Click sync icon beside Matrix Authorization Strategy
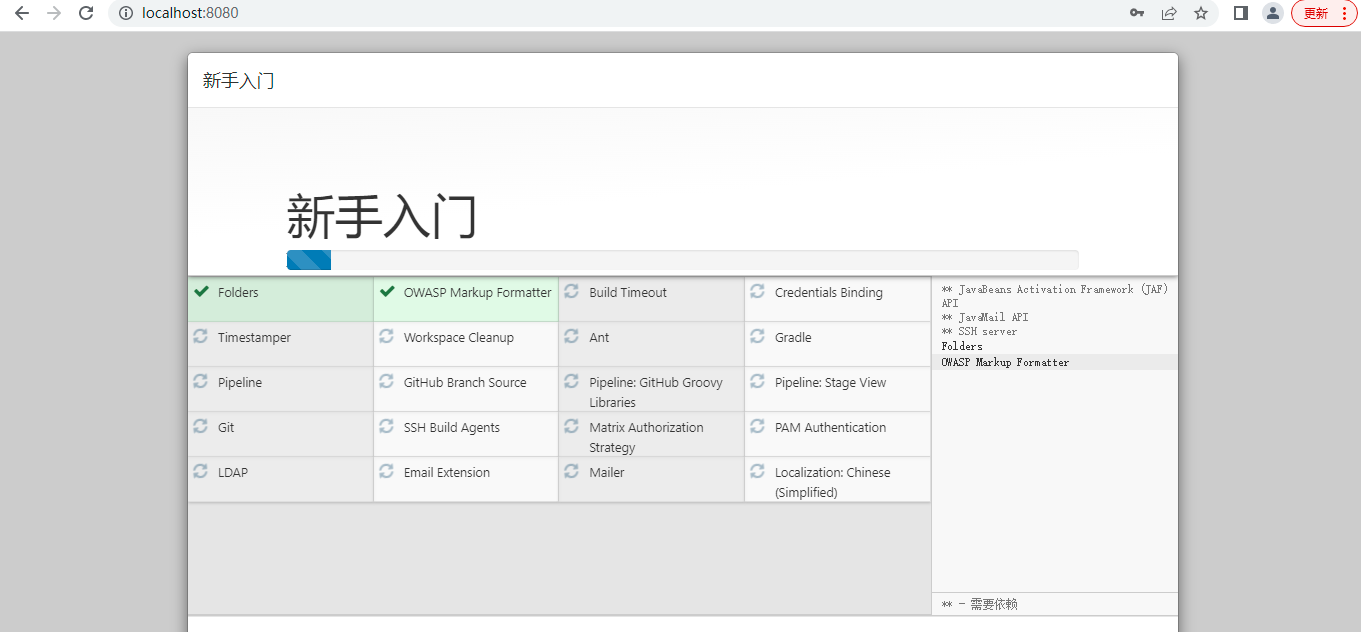The width and height of the screenshot is (1361, 632). tap(571, 426)
